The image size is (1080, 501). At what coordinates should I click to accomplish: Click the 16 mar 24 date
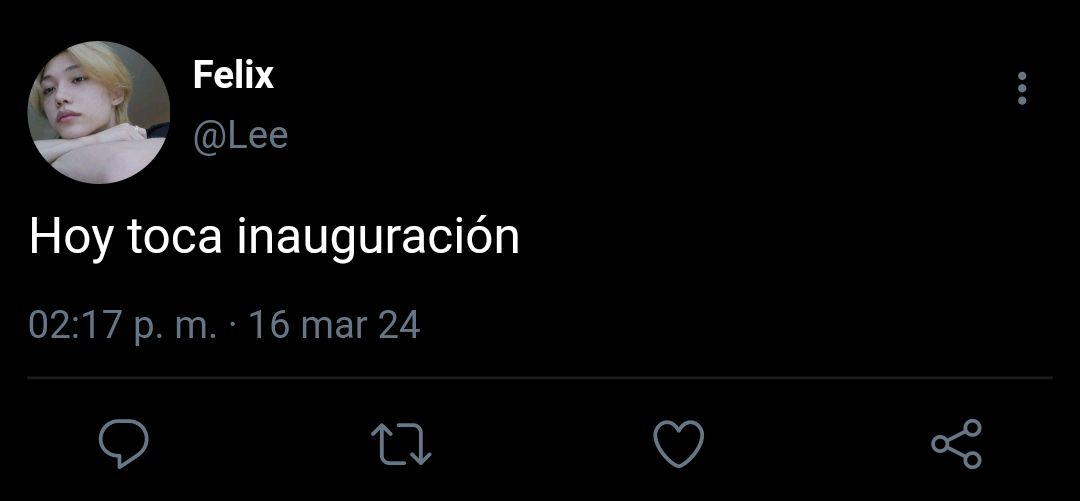click(x=334, y=325)
